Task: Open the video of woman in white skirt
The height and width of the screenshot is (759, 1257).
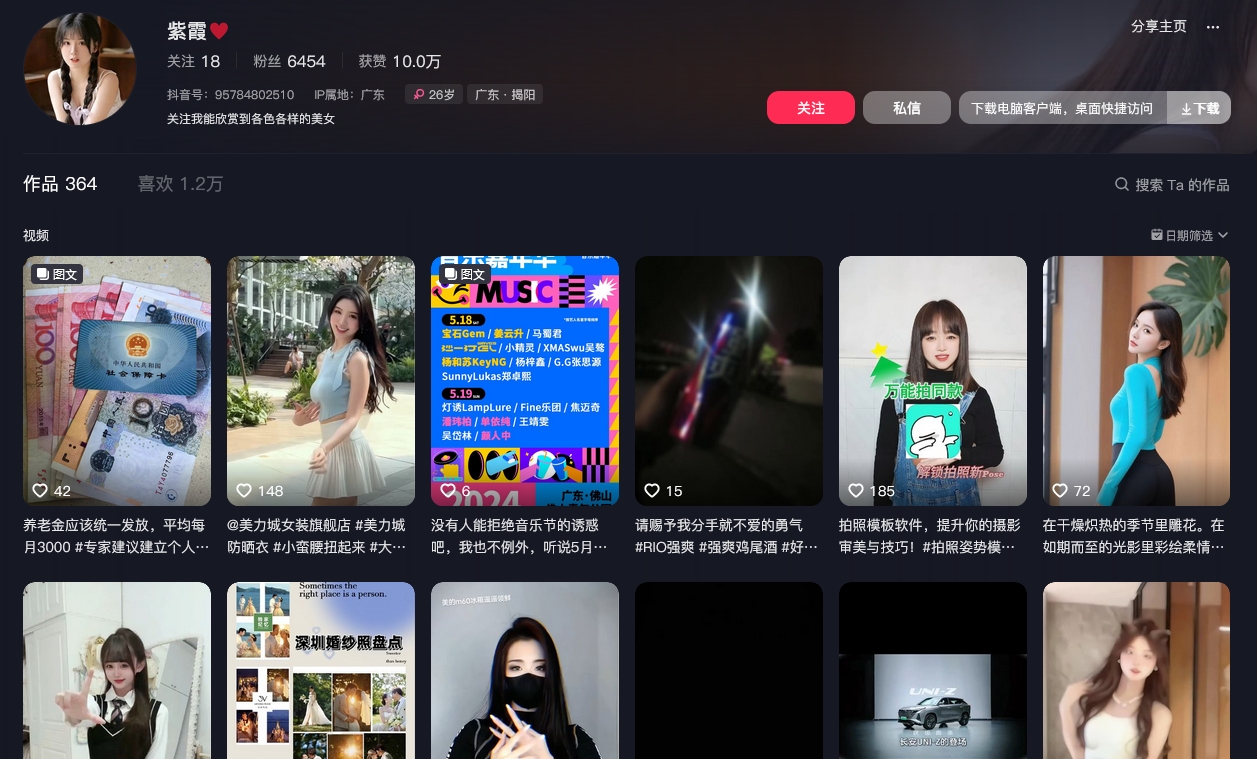Action: (x=321, y=381)
